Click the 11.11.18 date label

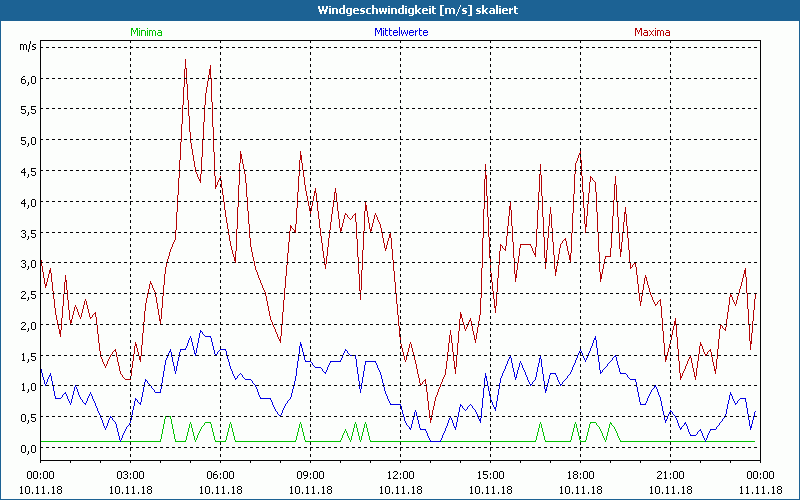(760, 489)
